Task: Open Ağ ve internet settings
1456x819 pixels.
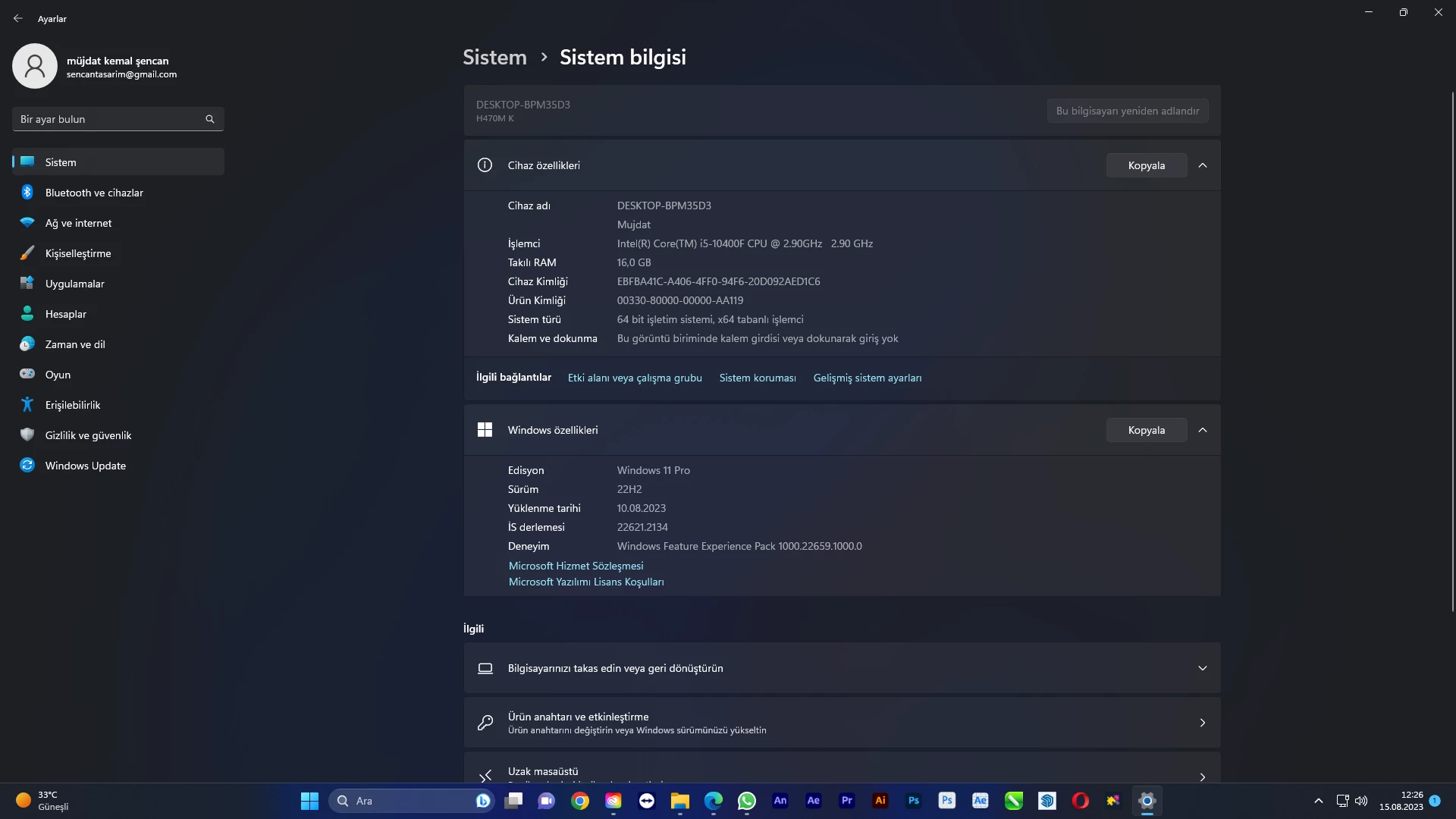Action: (x=78, y=223)
